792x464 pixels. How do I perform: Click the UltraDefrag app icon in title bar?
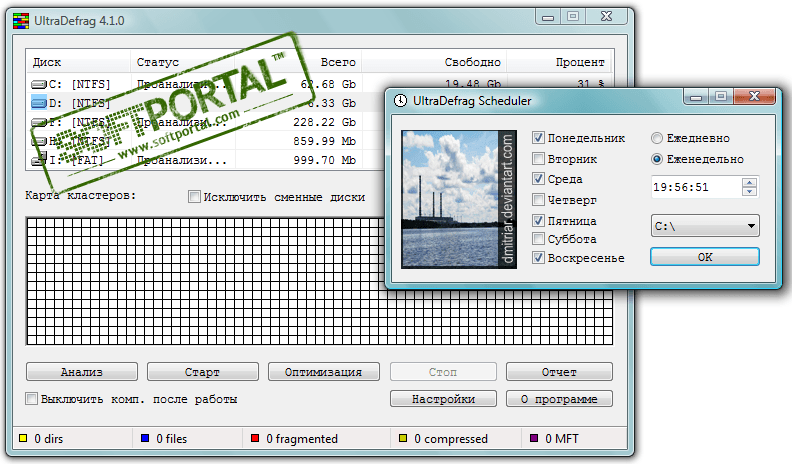21,21
